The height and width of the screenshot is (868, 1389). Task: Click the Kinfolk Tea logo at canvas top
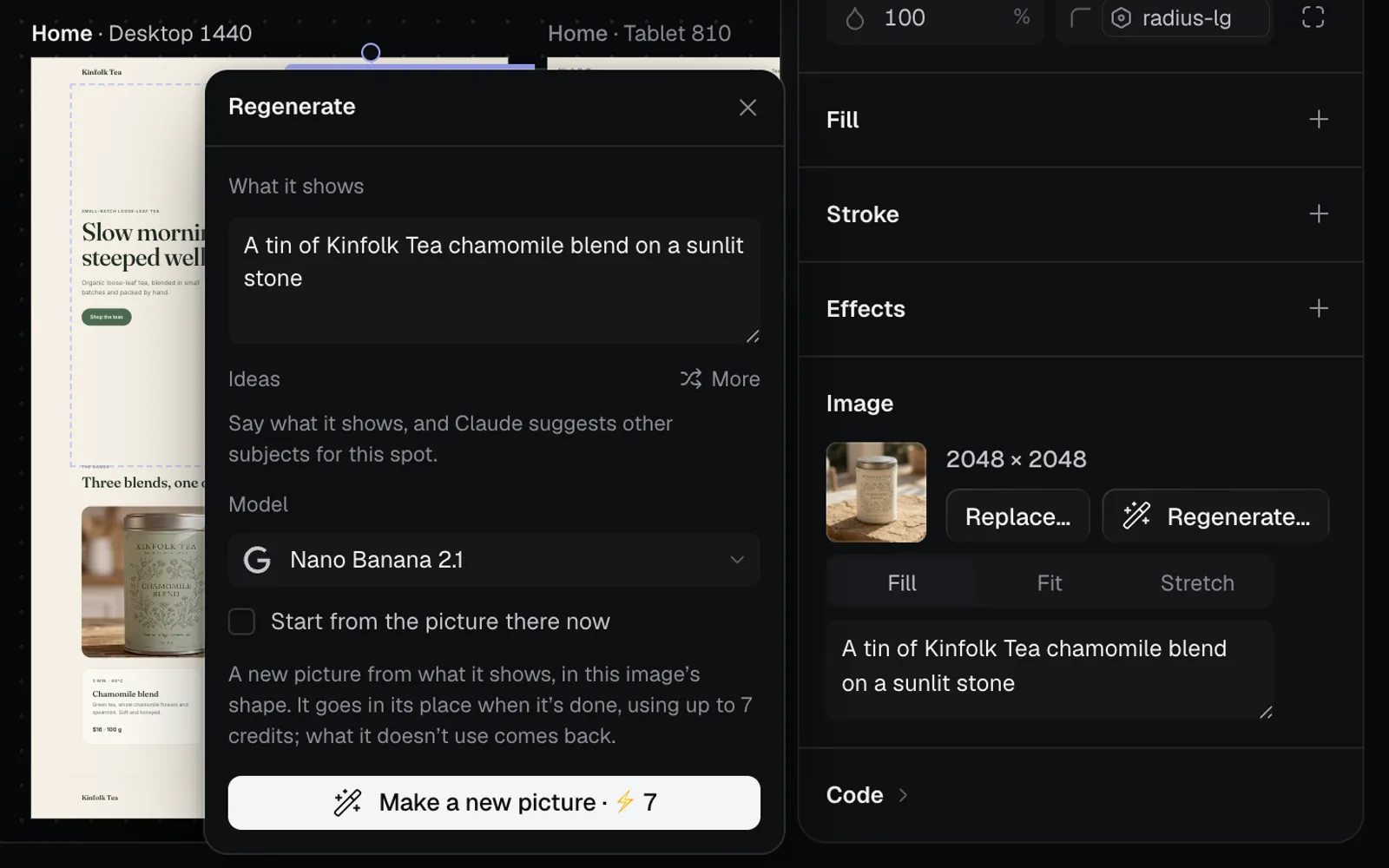coord(102,72)
